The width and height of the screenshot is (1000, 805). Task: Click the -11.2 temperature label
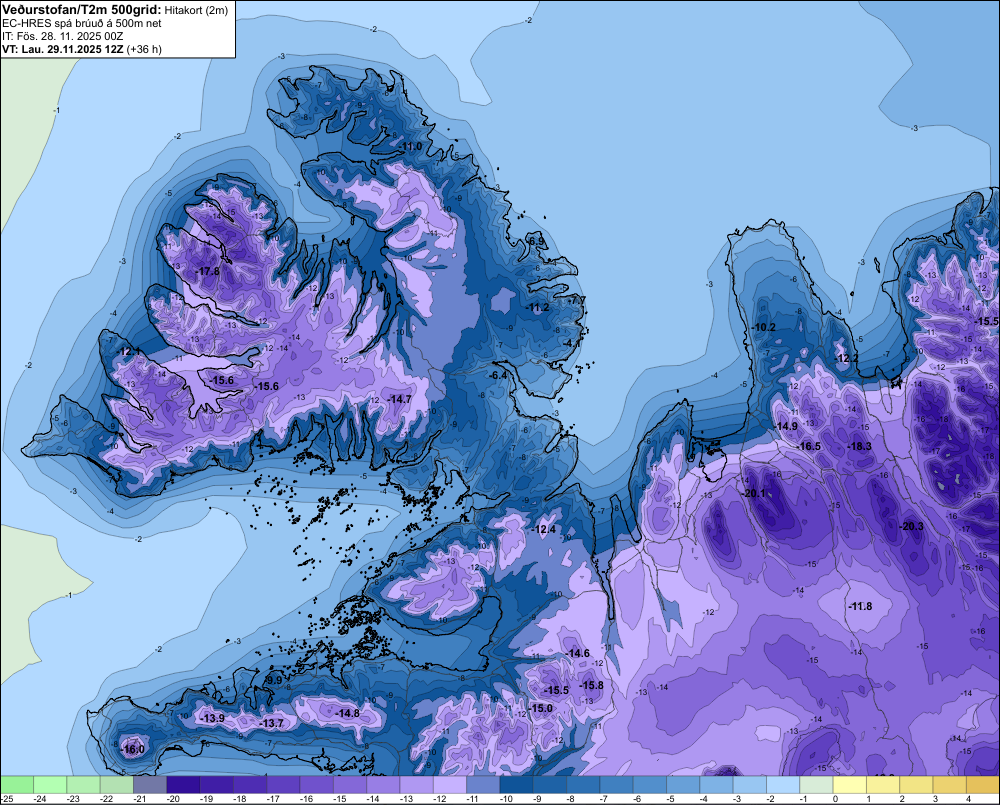tap(538, 307)
